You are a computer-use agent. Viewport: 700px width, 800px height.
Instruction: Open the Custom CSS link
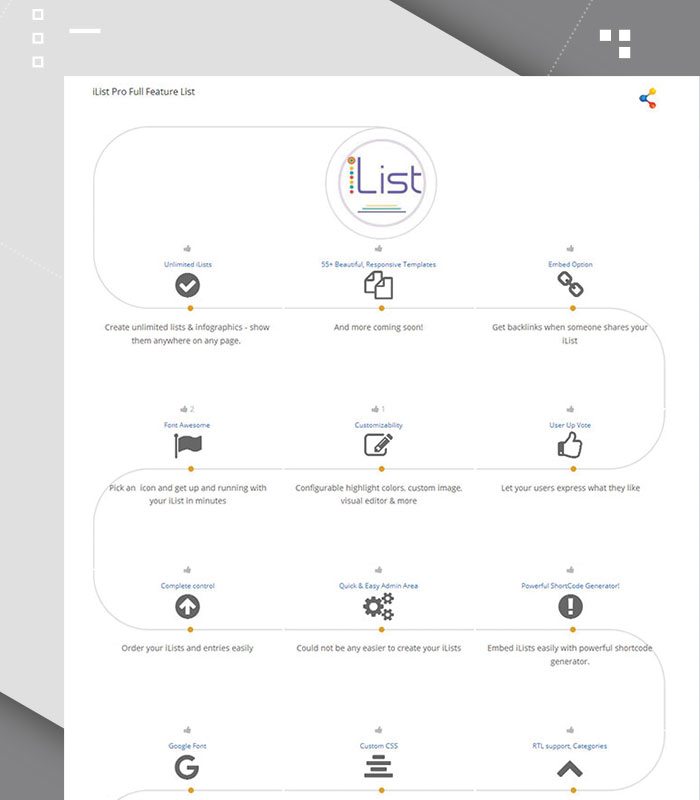click(x=379, y=746)
